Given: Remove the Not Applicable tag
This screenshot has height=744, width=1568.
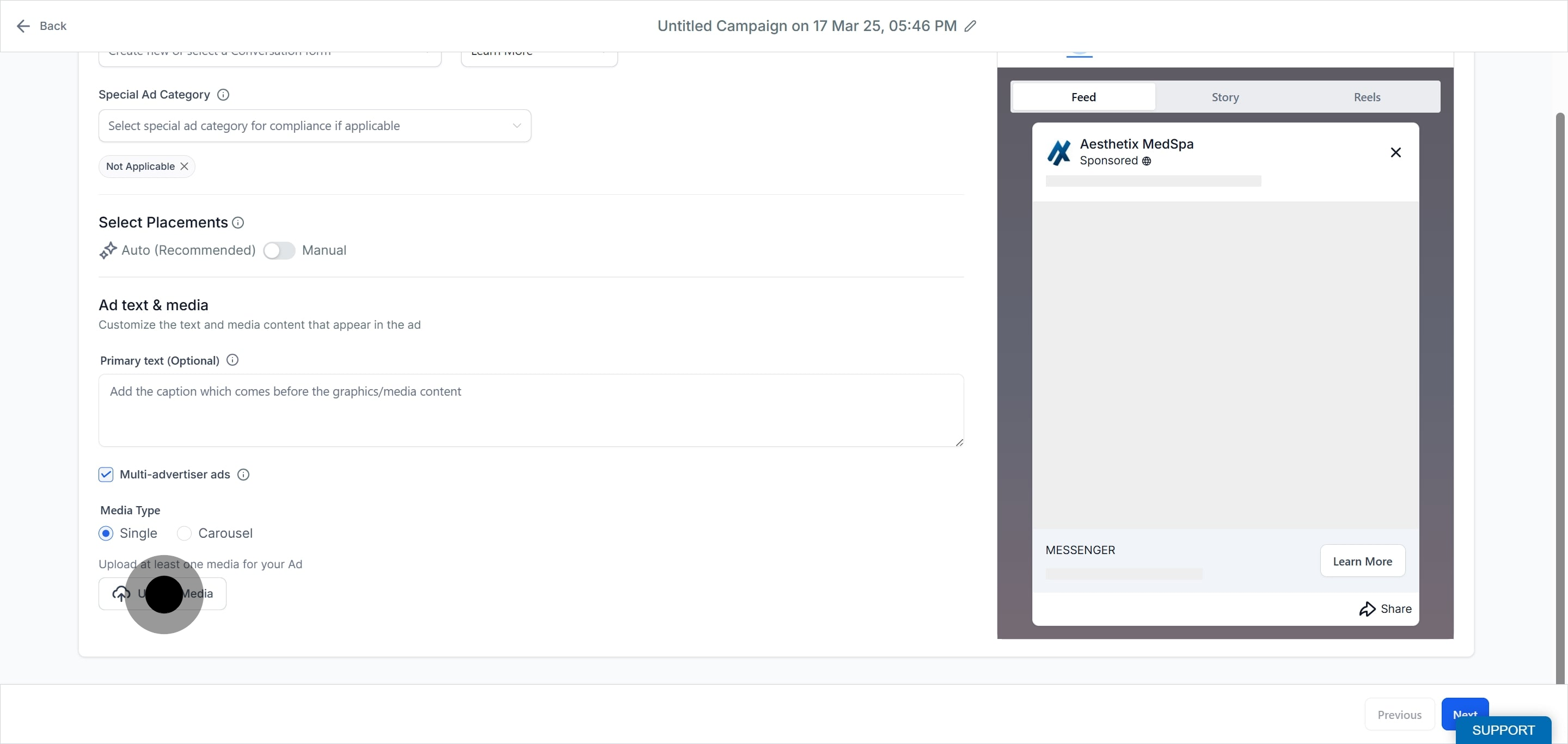Looking at the screenshot, I should coord(184,167).
